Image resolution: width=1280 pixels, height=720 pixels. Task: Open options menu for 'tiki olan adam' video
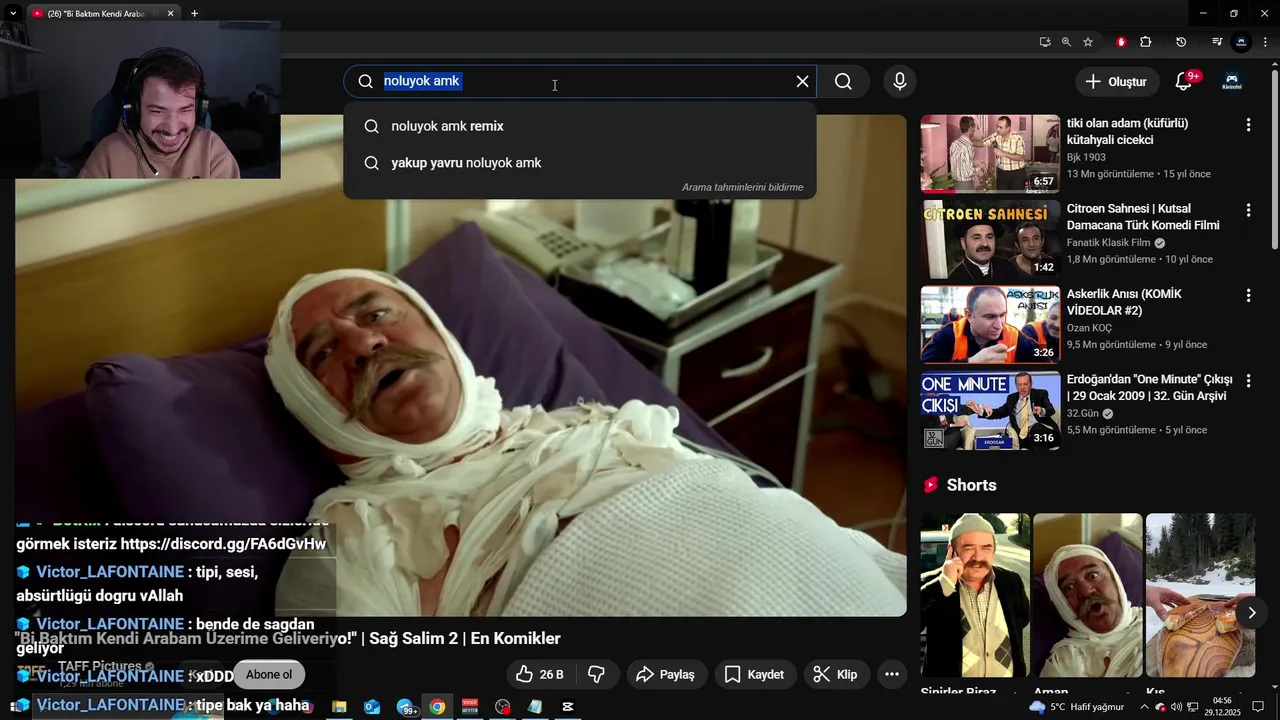(1248, 125)
